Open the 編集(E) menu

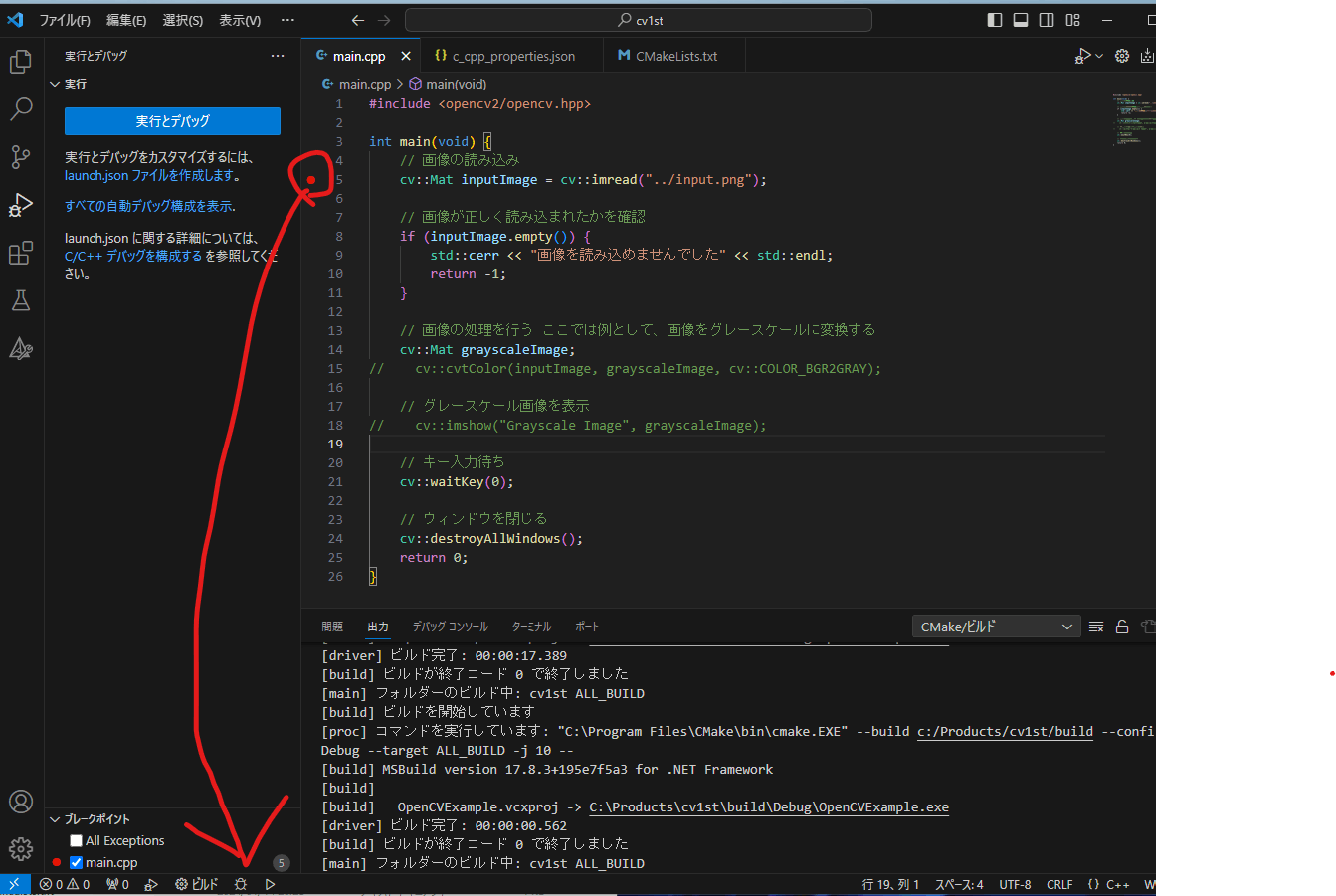pyautogui.click(x=126, y=20)
